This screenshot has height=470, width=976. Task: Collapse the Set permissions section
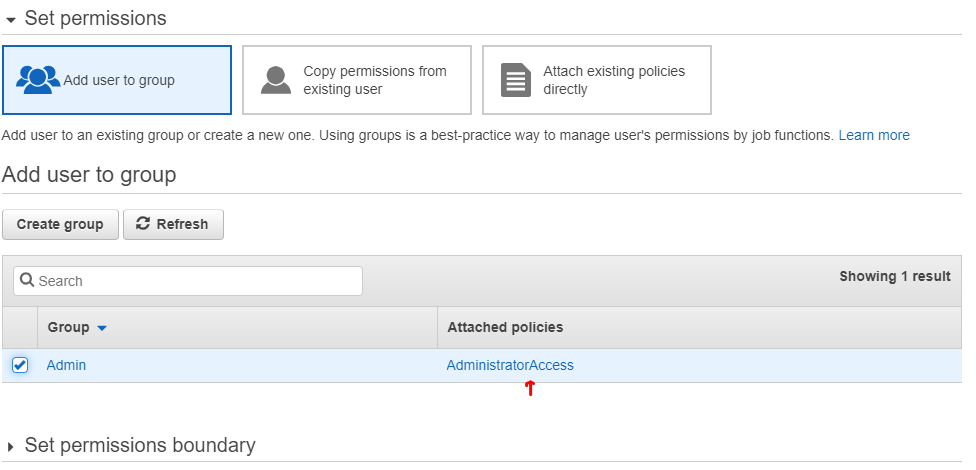coord(11,19)
